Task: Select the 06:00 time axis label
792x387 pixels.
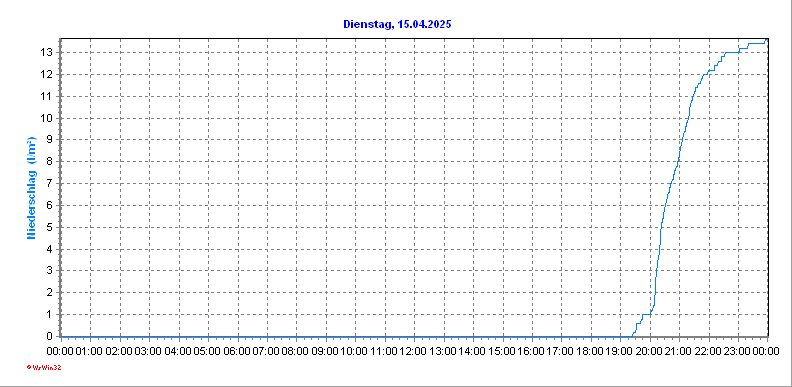Action: (237, 351)
